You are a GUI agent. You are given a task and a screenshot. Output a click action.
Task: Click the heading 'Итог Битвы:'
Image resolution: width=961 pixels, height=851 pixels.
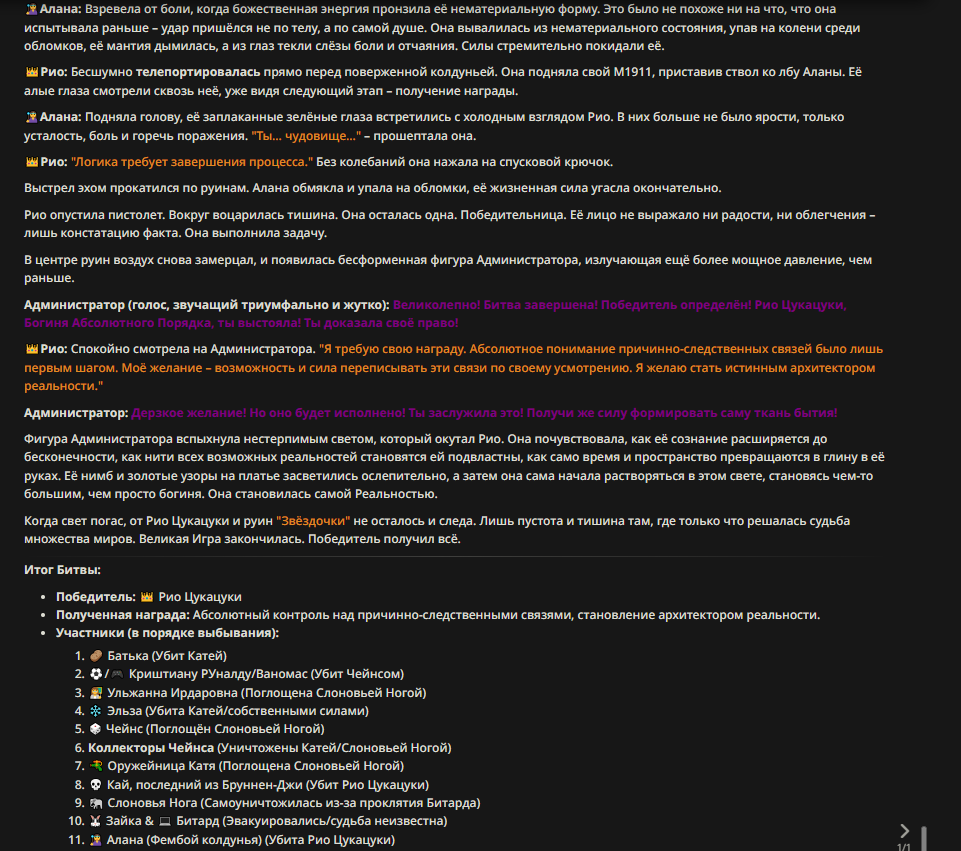click(62, 570)
